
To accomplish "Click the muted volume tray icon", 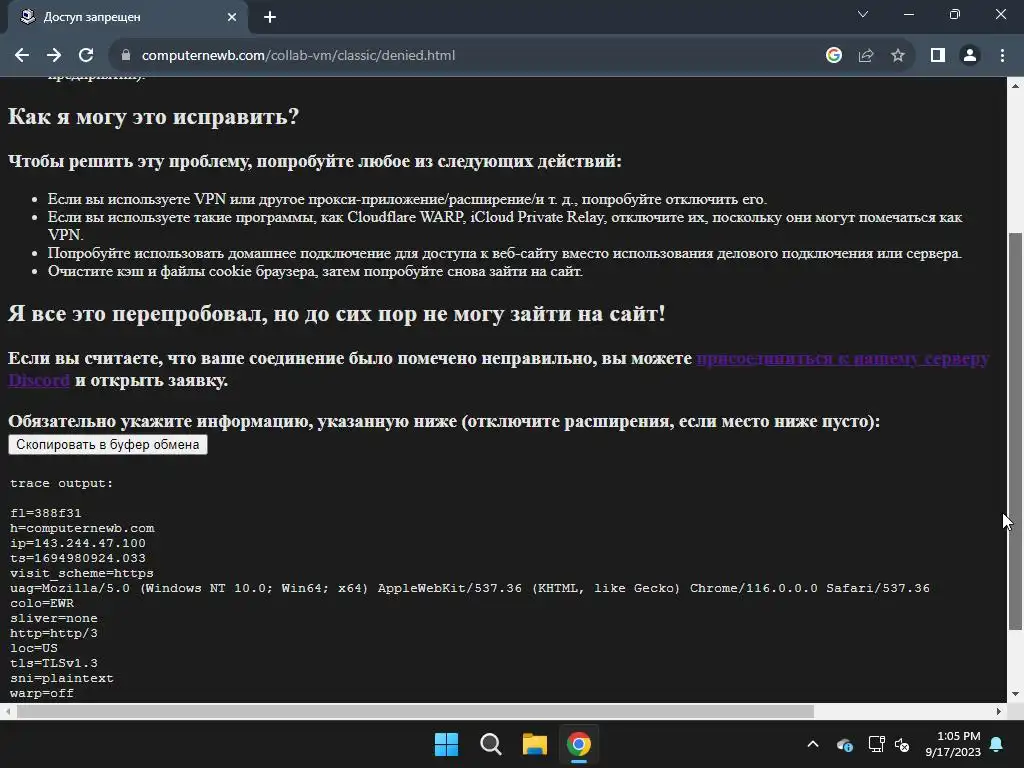I will pyautogui.click(x=903, y=744).
